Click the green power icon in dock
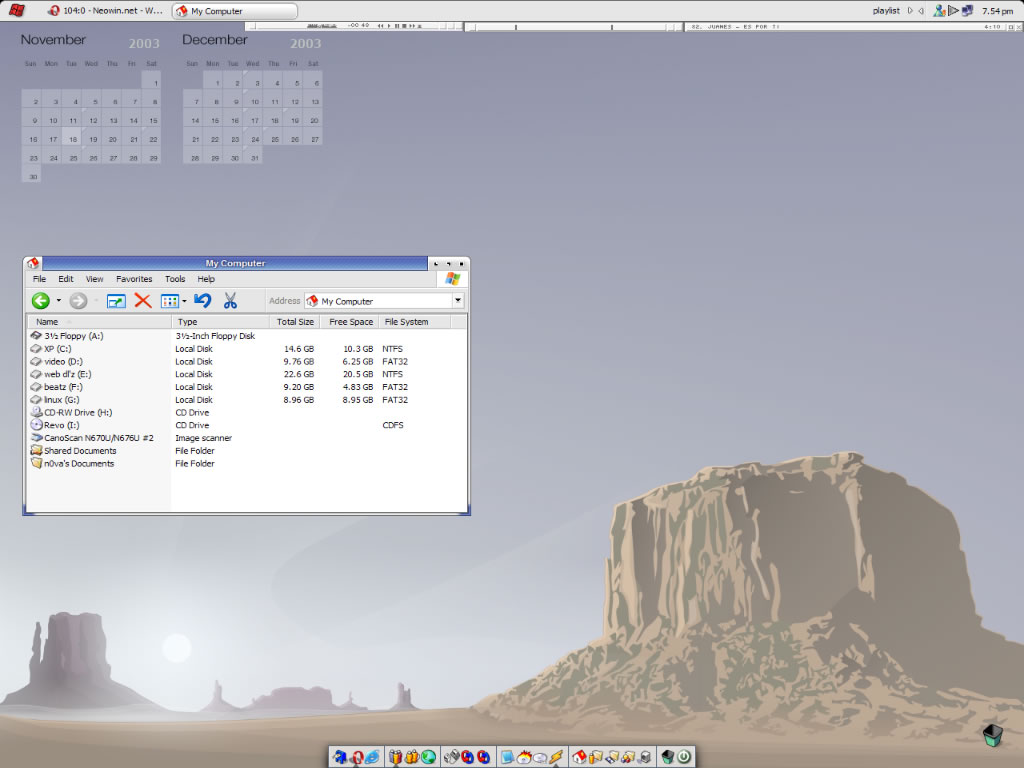1024x768 pixels. coord(683,758)
